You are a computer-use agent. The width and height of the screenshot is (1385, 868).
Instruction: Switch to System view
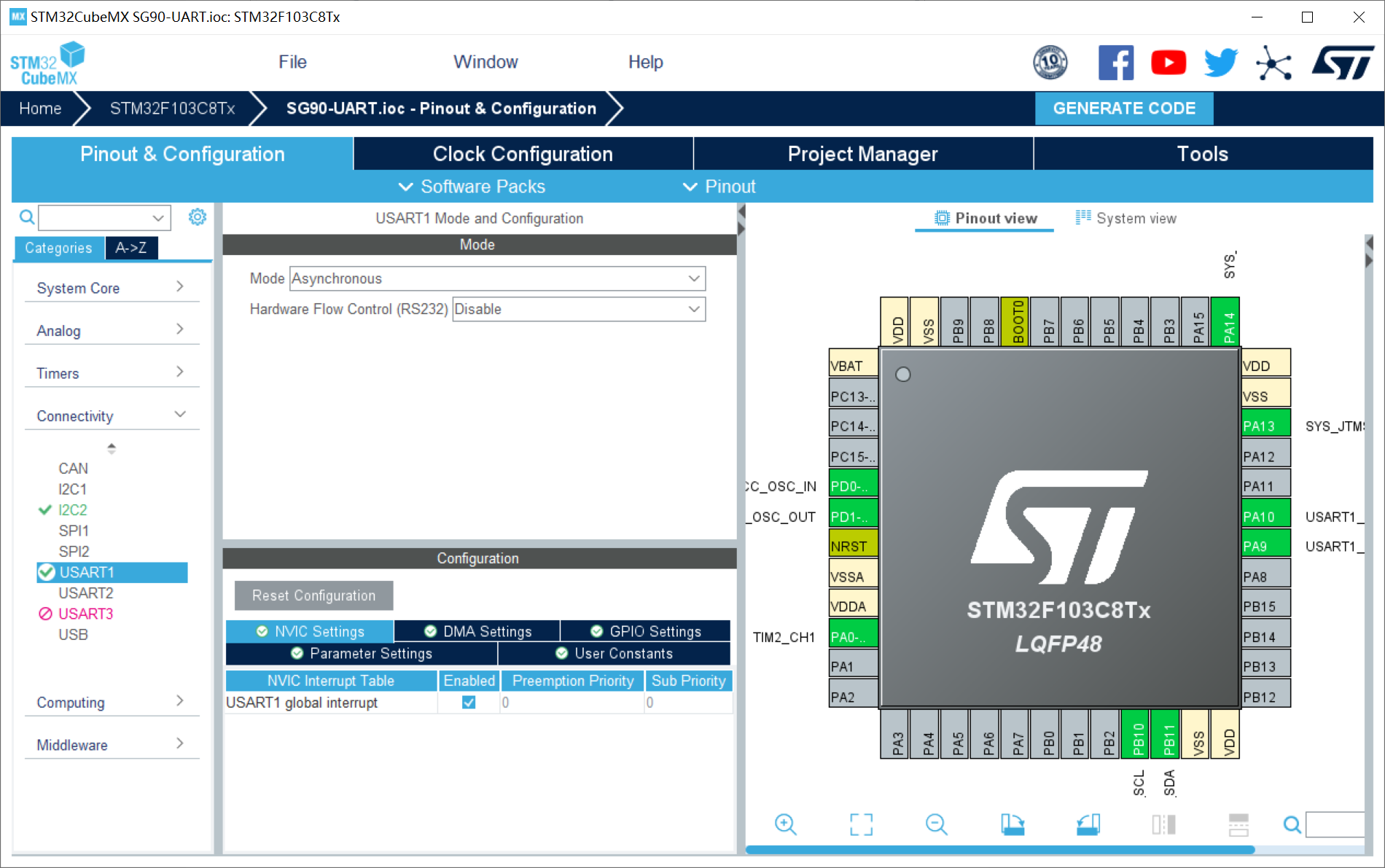1126,218
